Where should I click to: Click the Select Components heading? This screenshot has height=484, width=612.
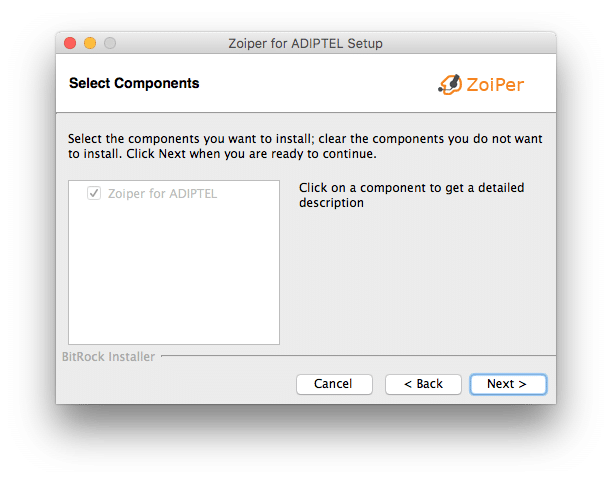134,83
